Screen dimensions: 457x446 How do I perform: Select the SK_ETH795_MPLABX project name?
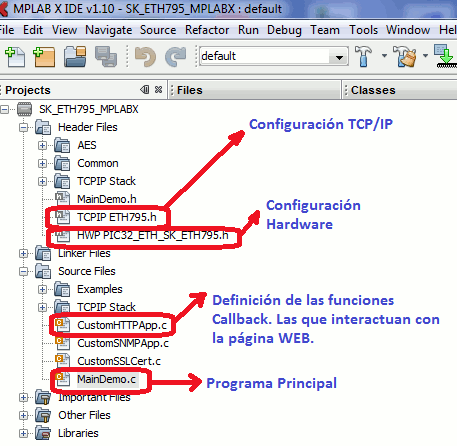click(x=89, y=109)
